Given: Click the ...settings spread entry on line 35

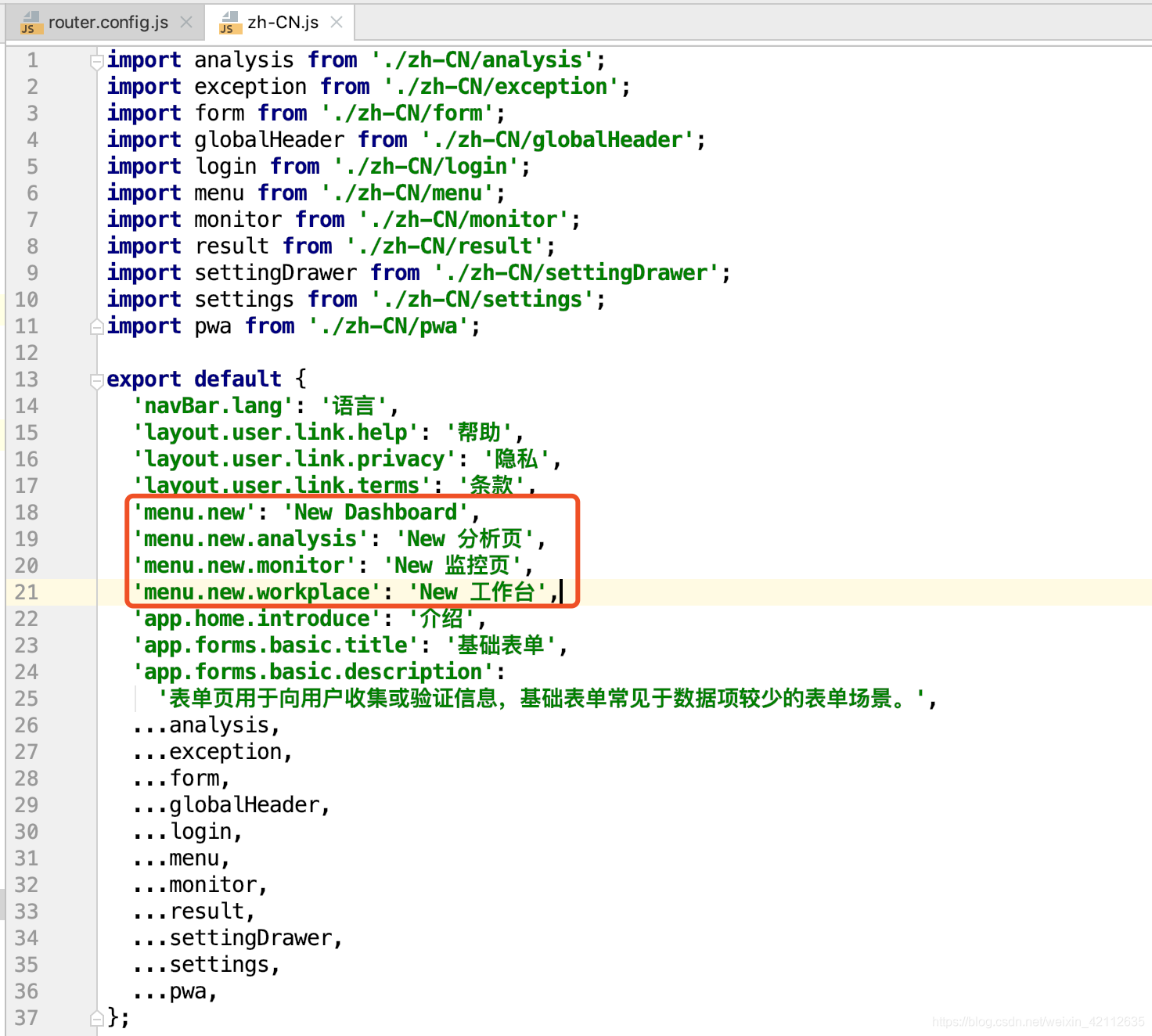Looking at the screenshot, I should pyautogui.click(x=200, y=965).
